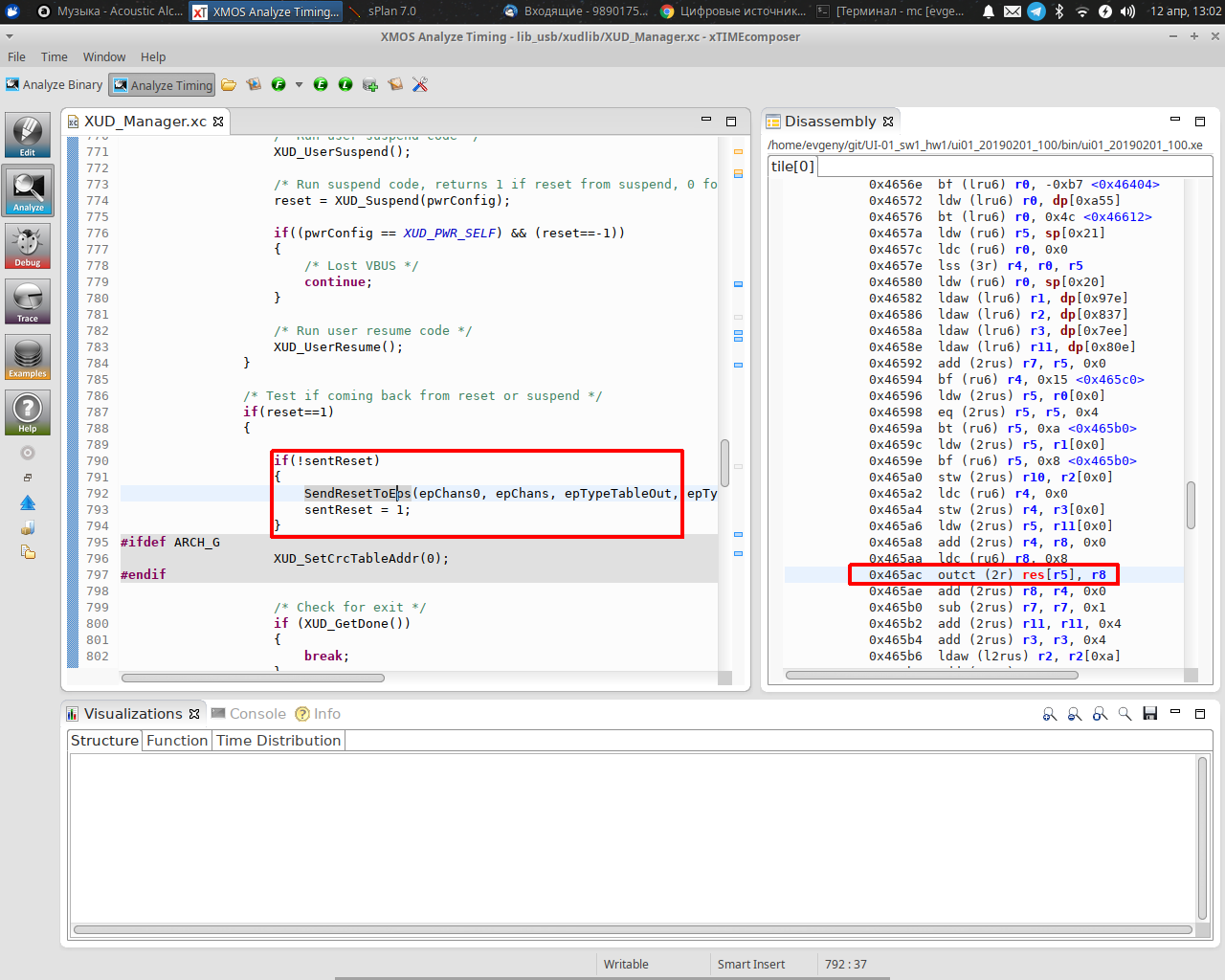Toggle the Analyze perspective button in sidebar

click(28, 190)
